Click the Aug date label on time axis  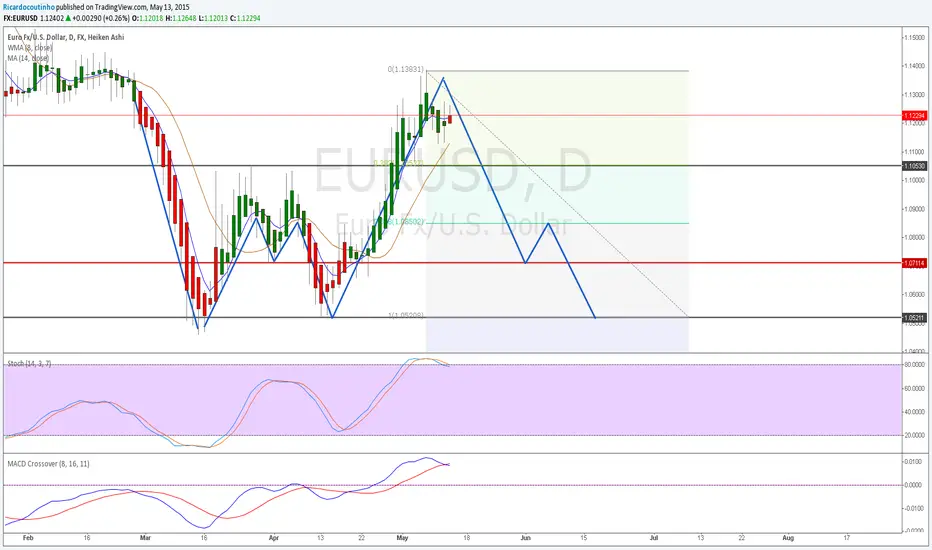tap(788, 538)
